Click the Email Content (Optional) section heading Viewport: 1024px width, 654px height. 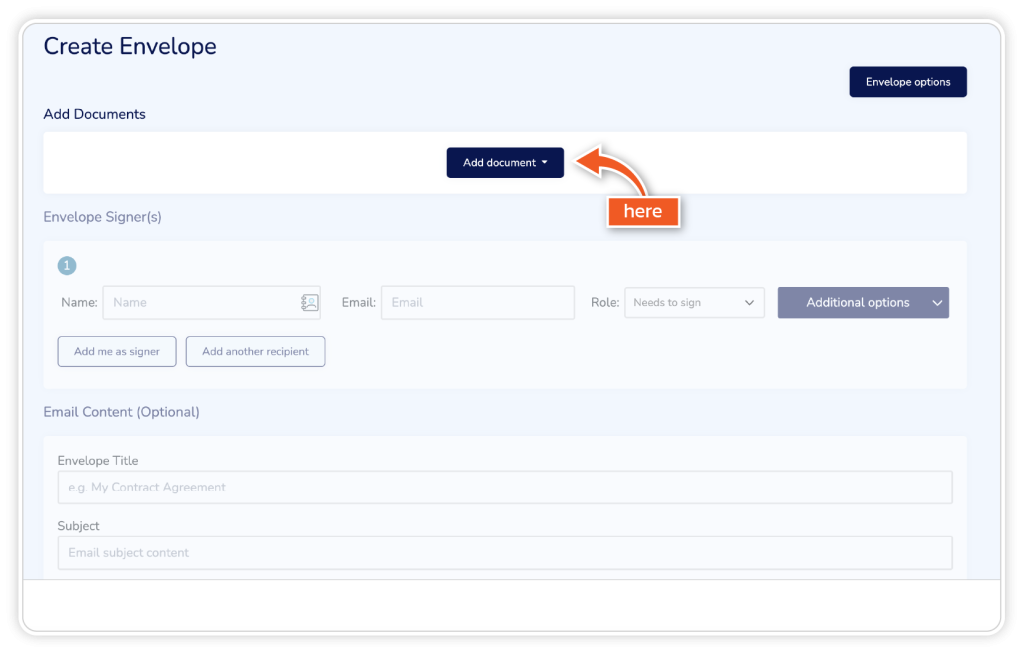[x=121, y=412]
